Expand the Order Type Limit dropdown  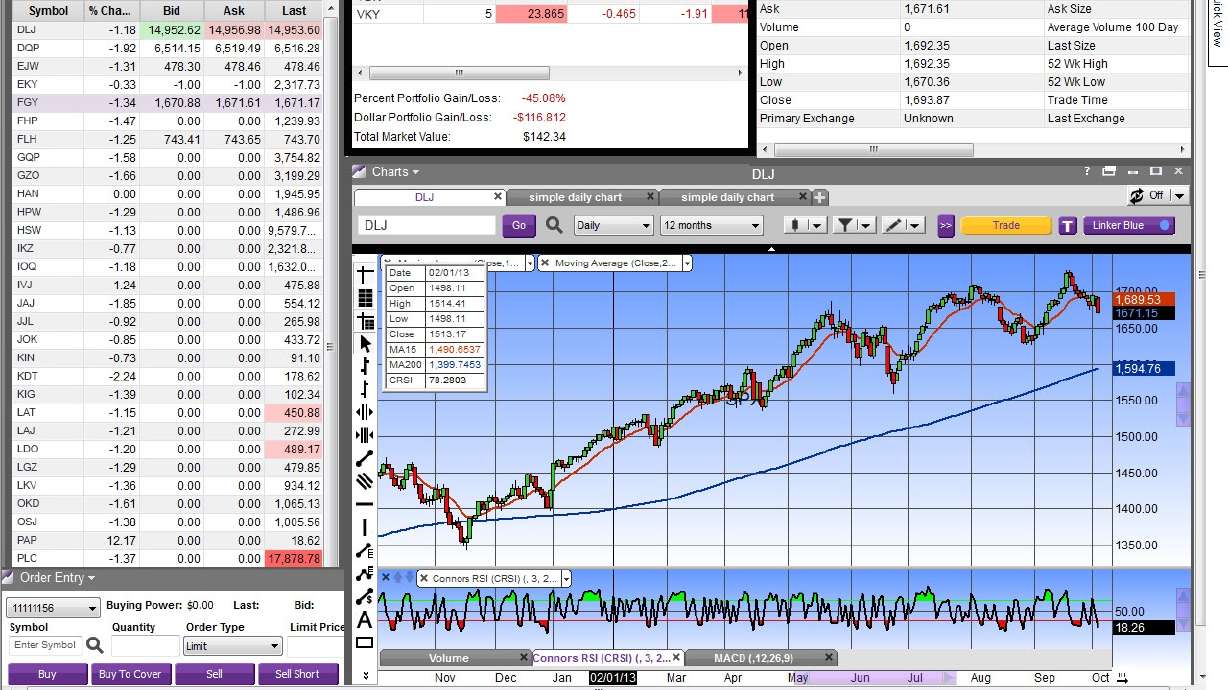(x=232, y=646)
